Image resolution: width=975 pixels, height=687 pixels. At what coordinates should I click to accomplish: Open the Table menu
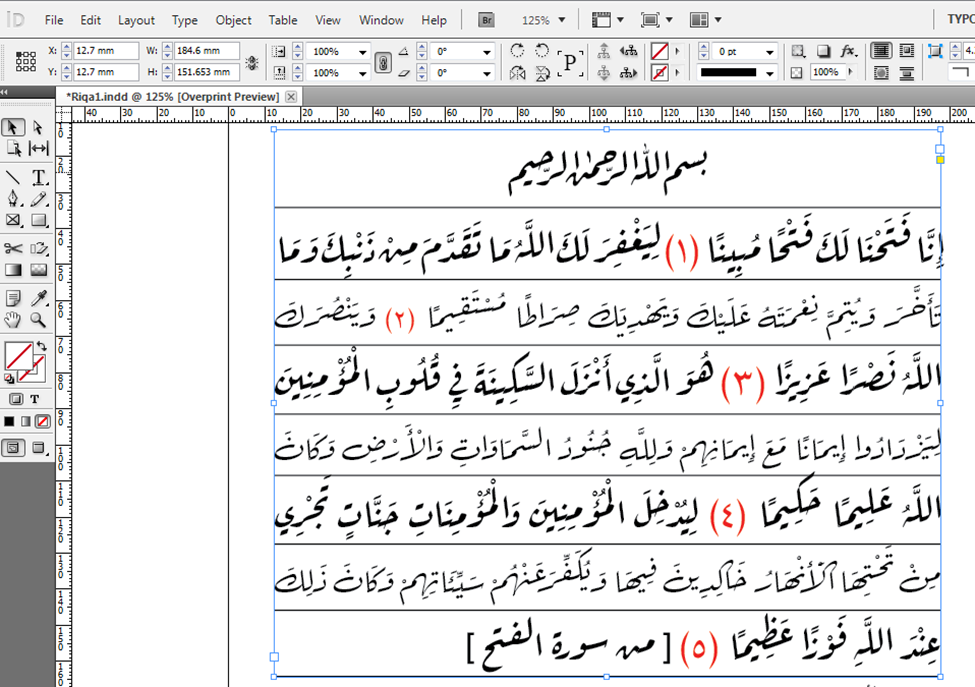(x=283, y=20)
